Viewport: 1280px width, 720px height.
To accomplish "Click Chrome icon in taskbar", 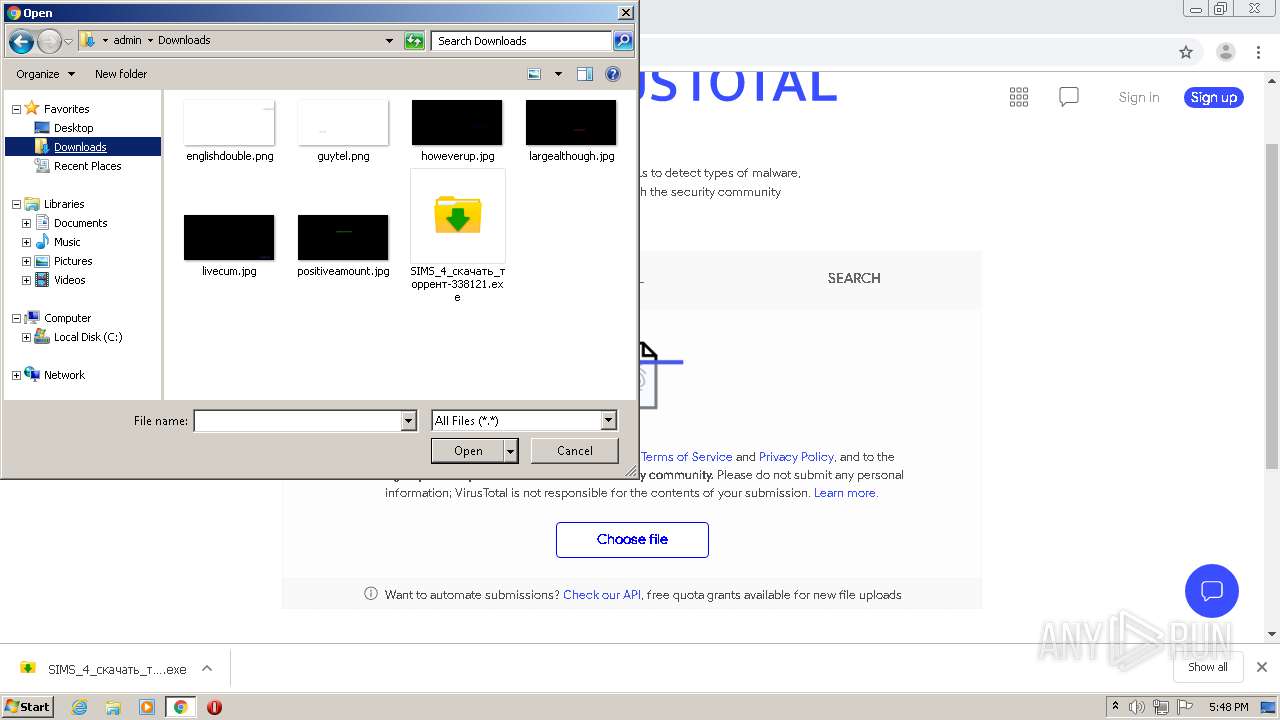I will pyautogui.click(x=180, y=707).
